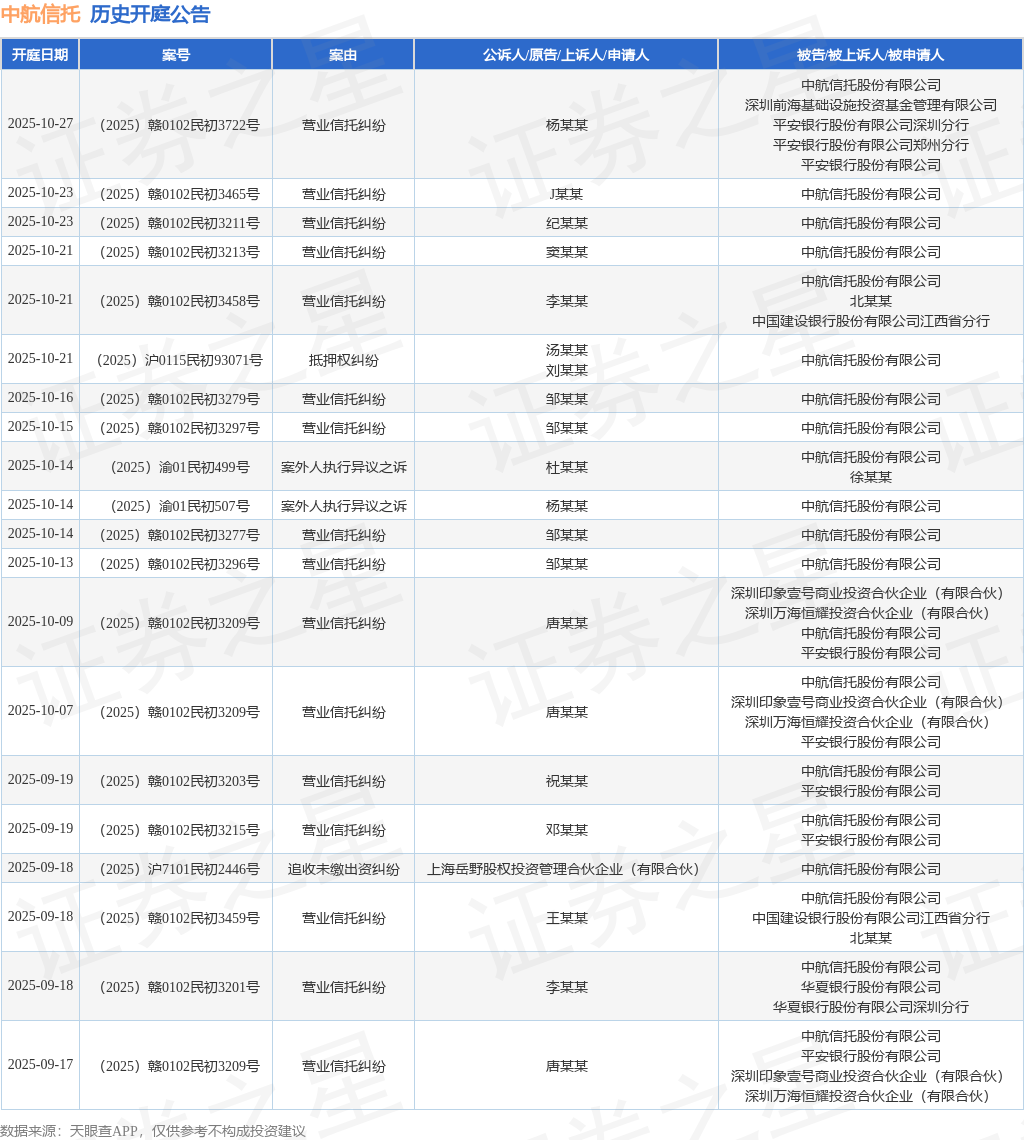Image resolution: width=1024 pixels, height=1140 pixels.
Task: Click the date 2025-10-15
Action: (x=41, y=428)
